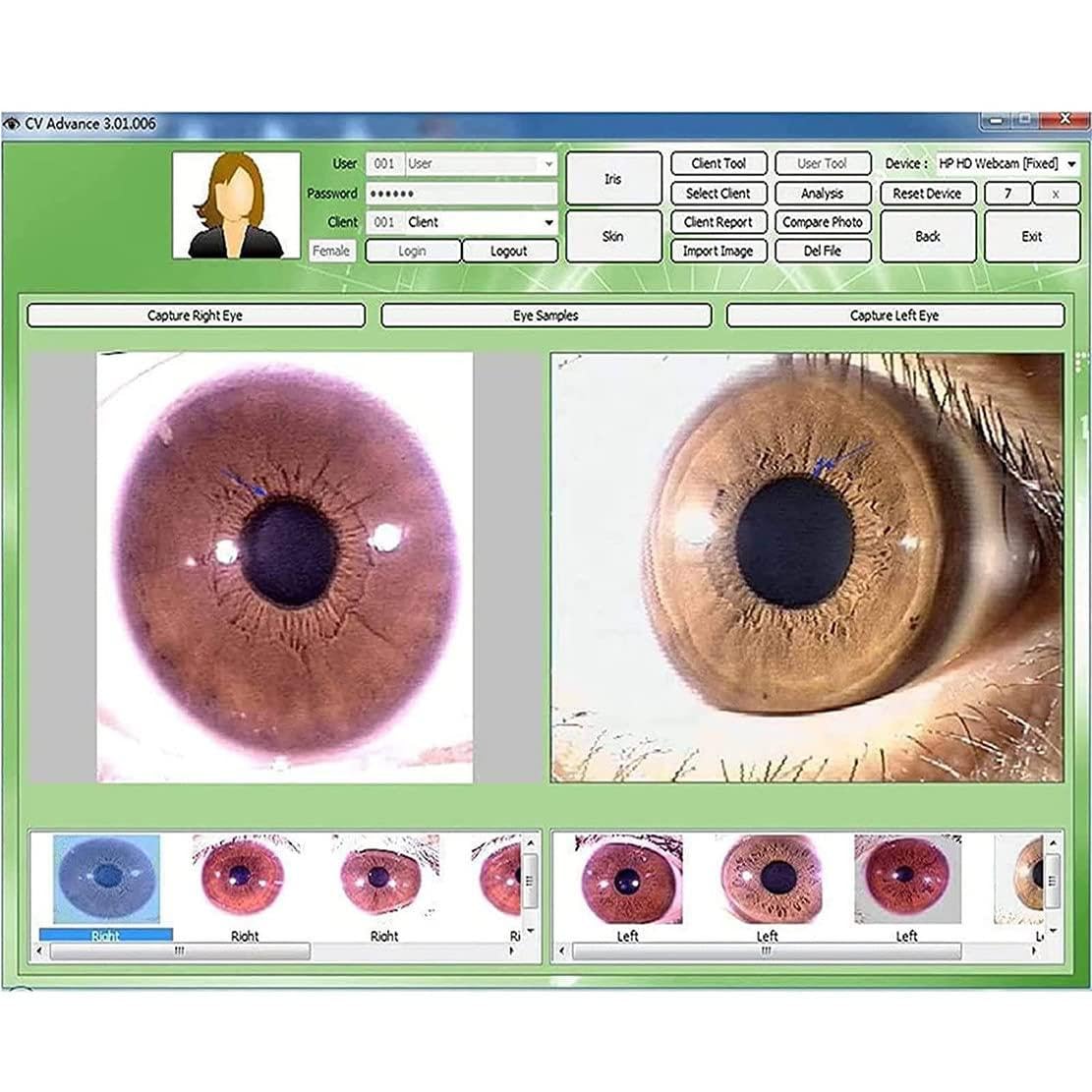Click down arrow of right-eye vertical scrollbar
This screenshot has width=1092, height=1092.
coord(530,931)
